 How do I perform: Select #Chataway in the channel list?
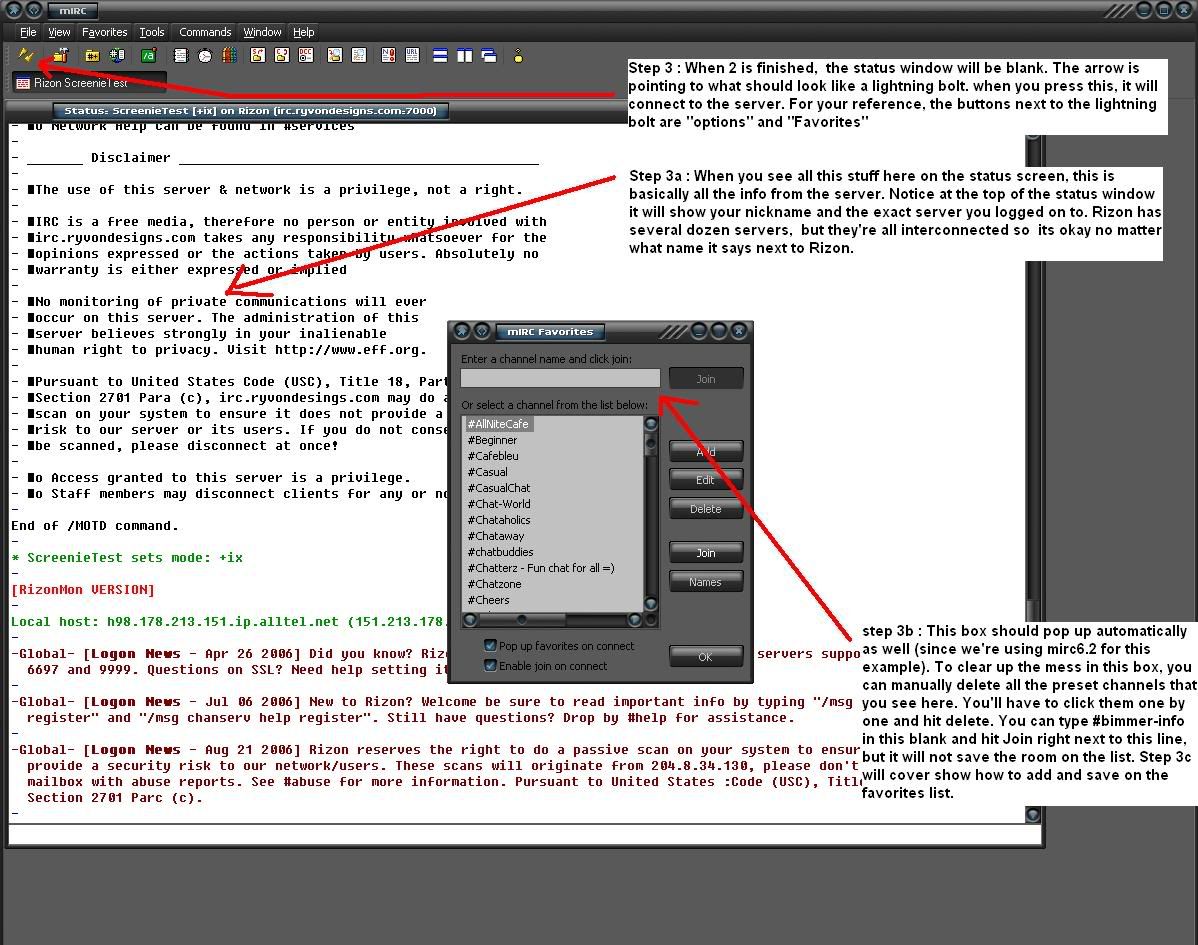[x=496, y=536]
